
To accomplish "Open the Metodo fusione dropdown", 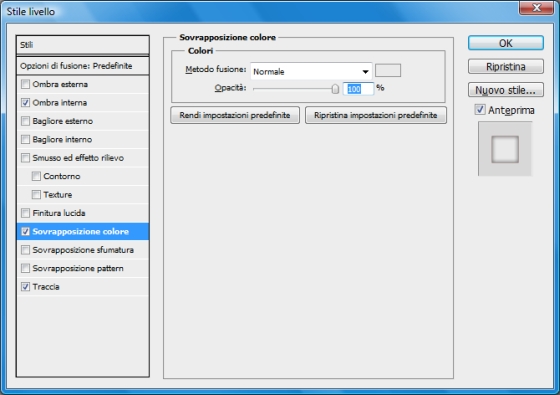I will tap(311, 71).
